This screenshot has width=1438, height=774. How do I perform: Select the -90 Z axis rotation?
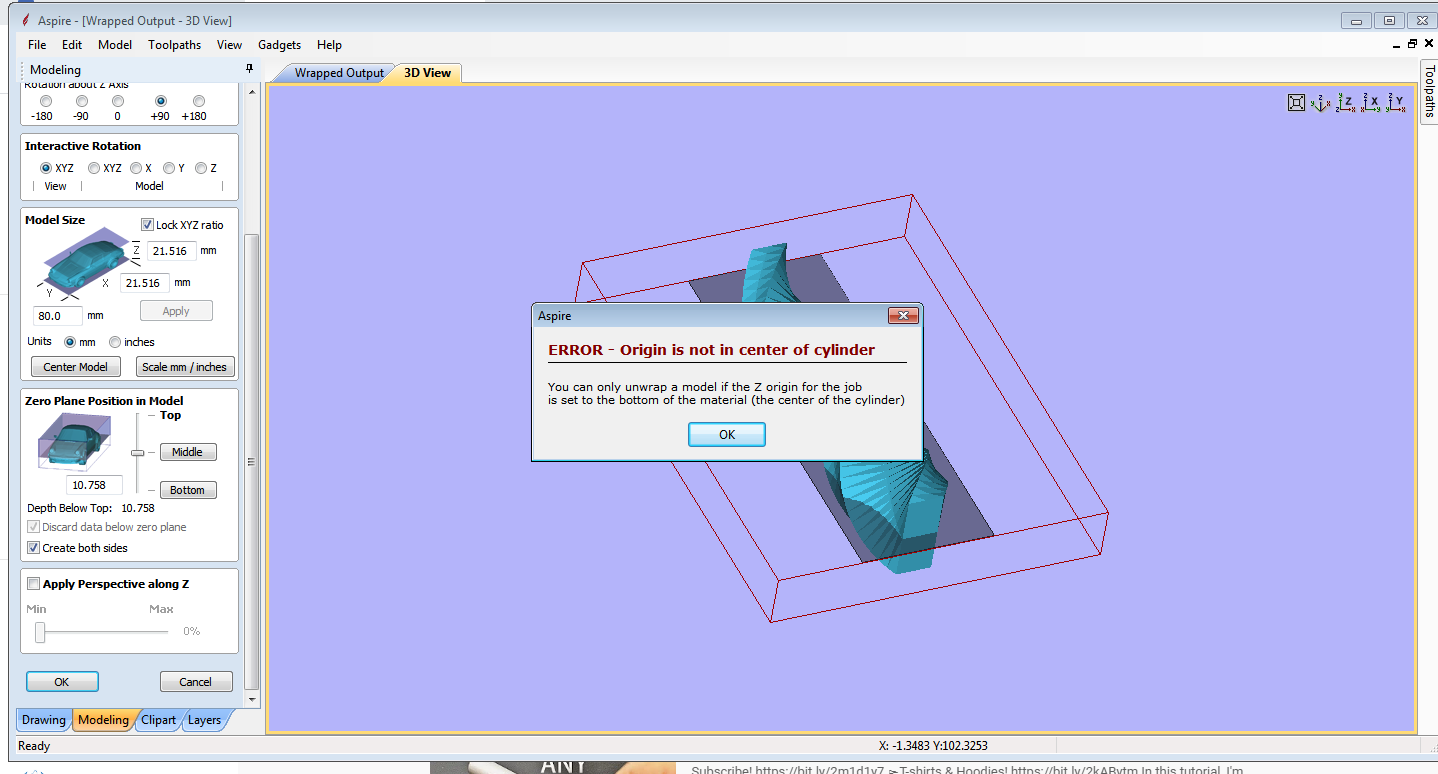pyautogui.click(x=82, y=101)
